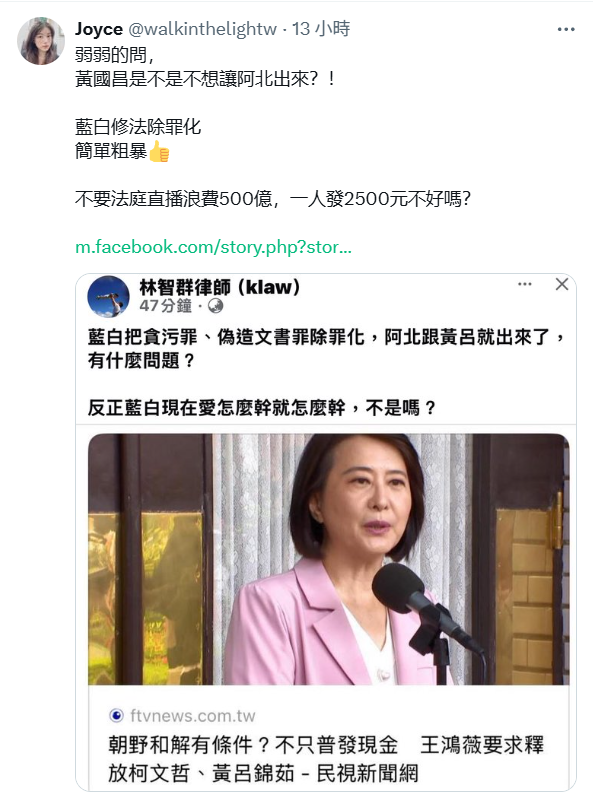This screenshot has width=593, height=798.
Task: Open the @walkinthelightw handle profile
Action: point(202,29)
